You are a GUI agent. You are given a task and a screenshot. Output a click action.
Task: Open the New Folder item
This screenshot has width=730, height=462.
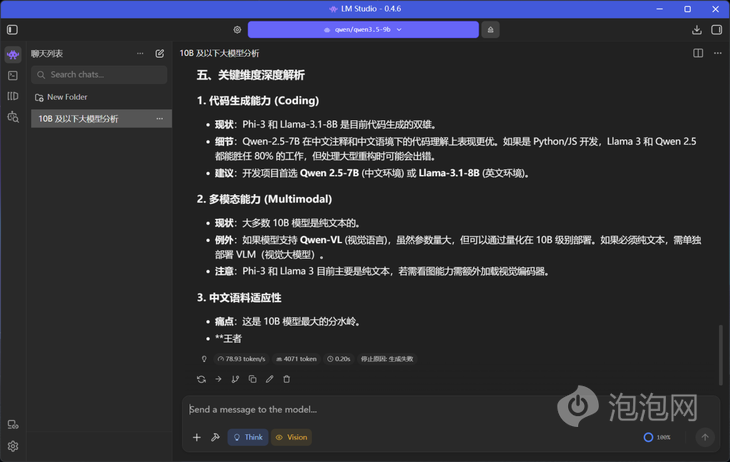66,97
